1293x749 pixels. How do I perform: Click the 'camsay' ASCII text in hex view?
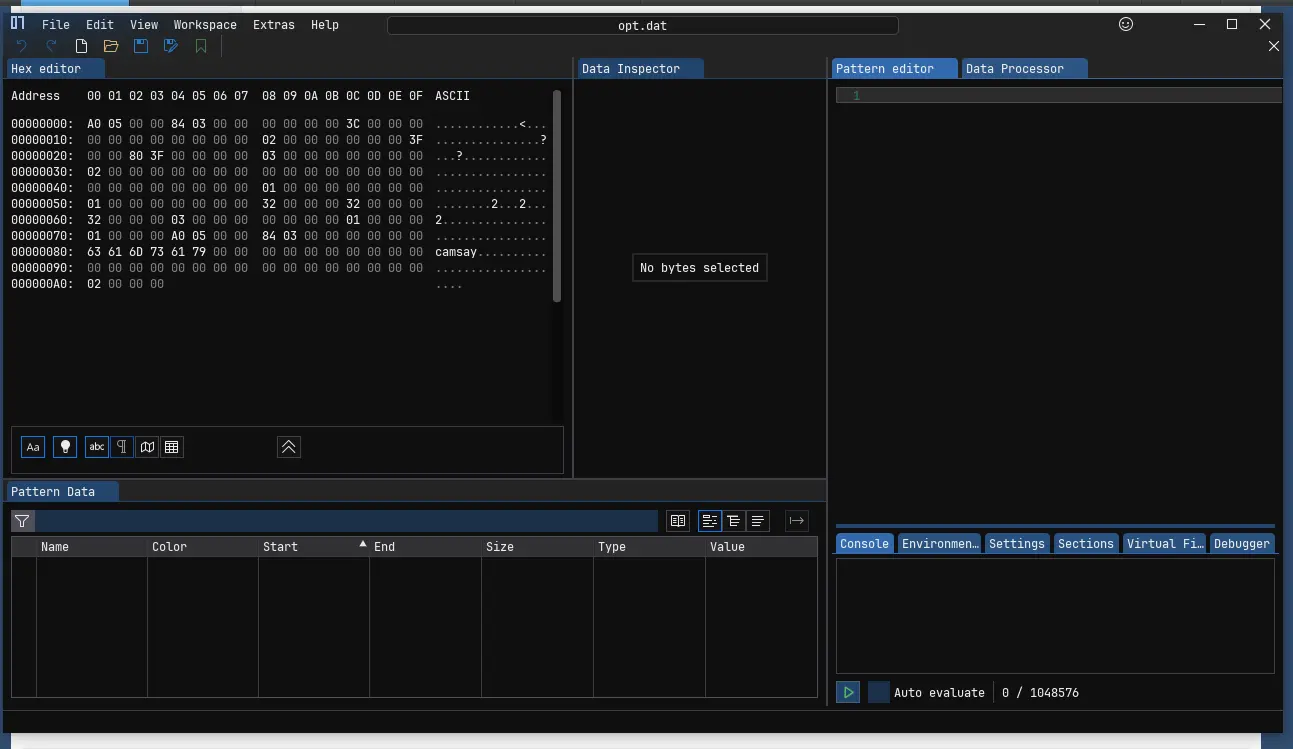pos(456,252)
